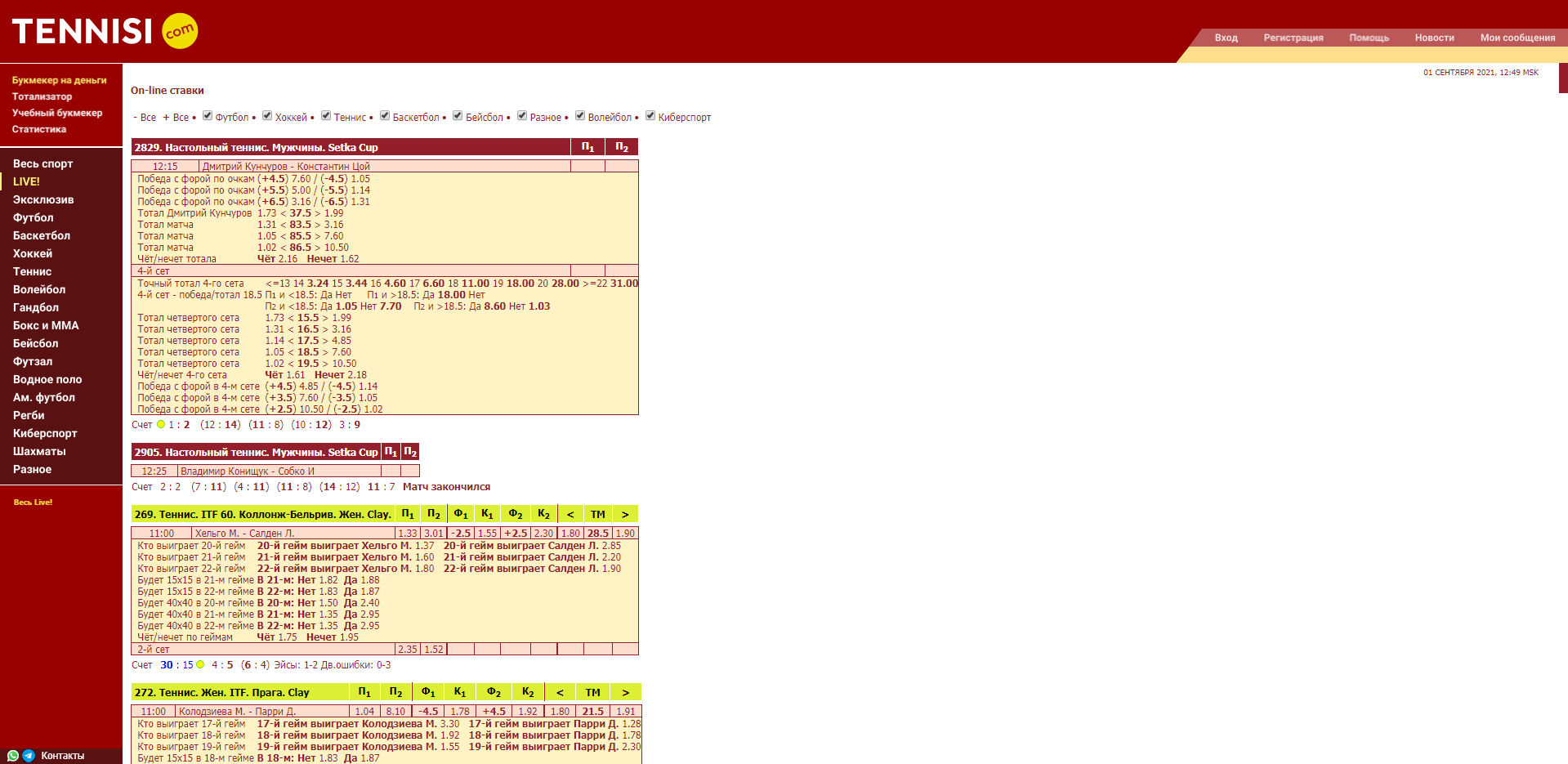Open Хоккей sidebar category

click(x=33, y=253)
